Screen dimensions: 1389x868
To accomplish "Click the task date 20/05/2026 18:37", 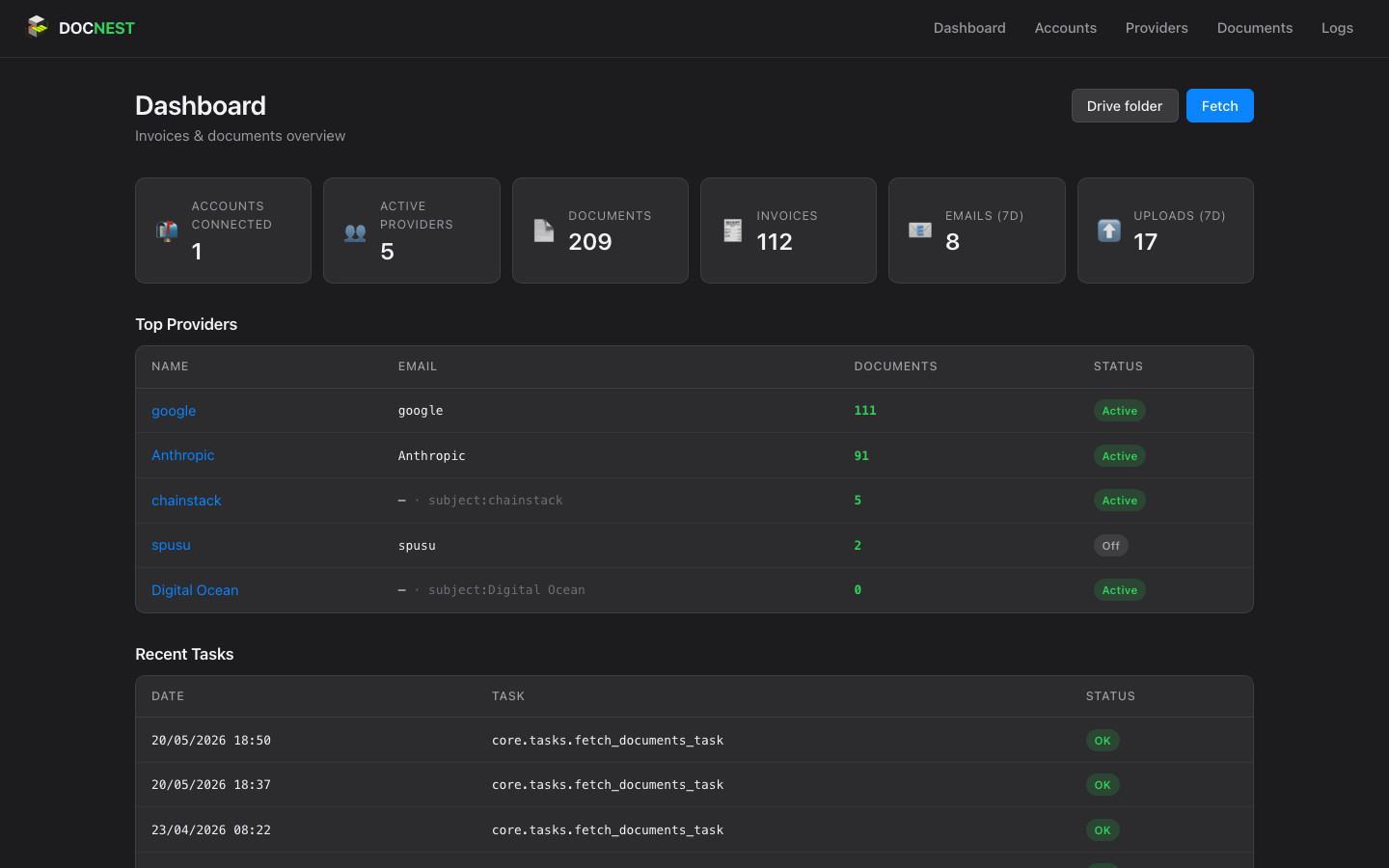I will pyautogui.click(x=211, y=785).
